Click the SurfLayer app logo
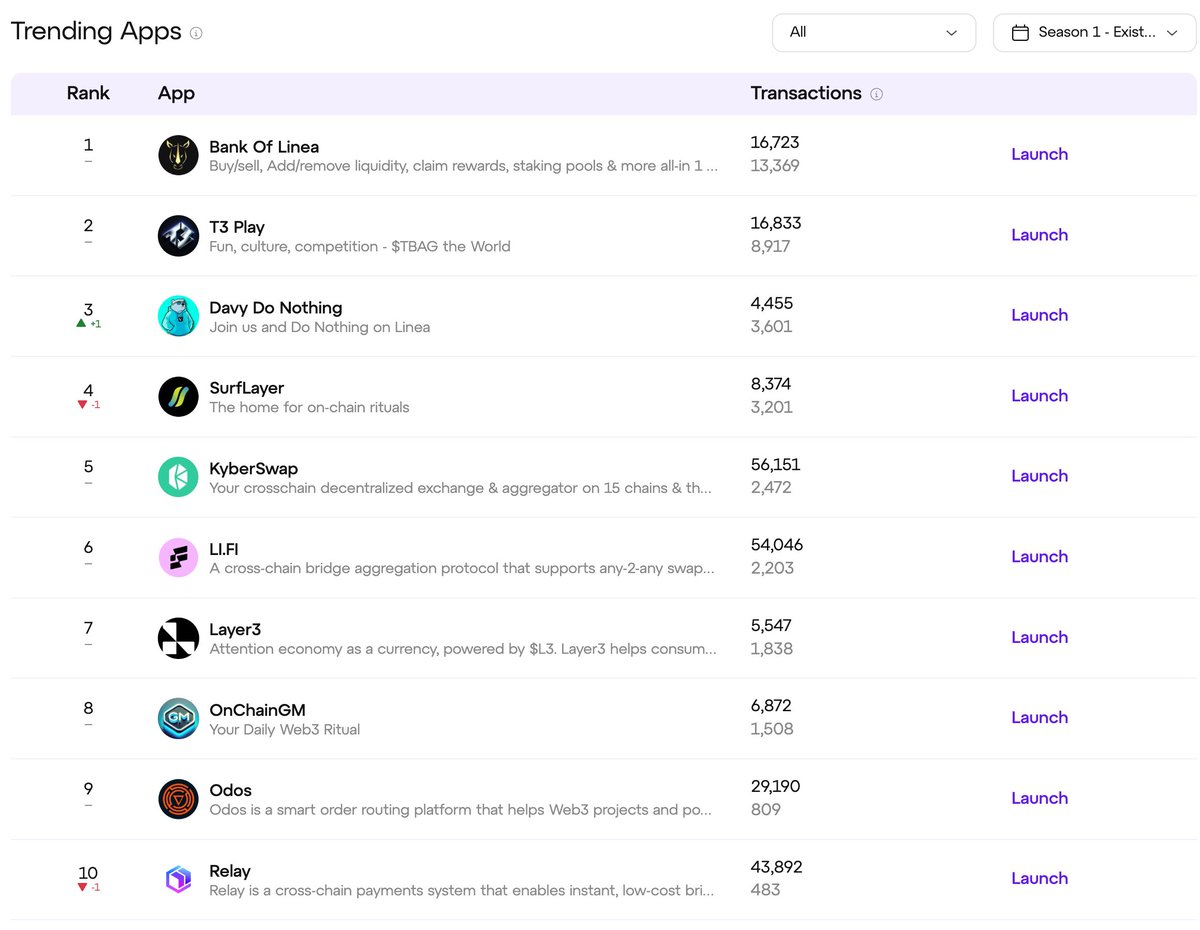 (x=178, y=396)
